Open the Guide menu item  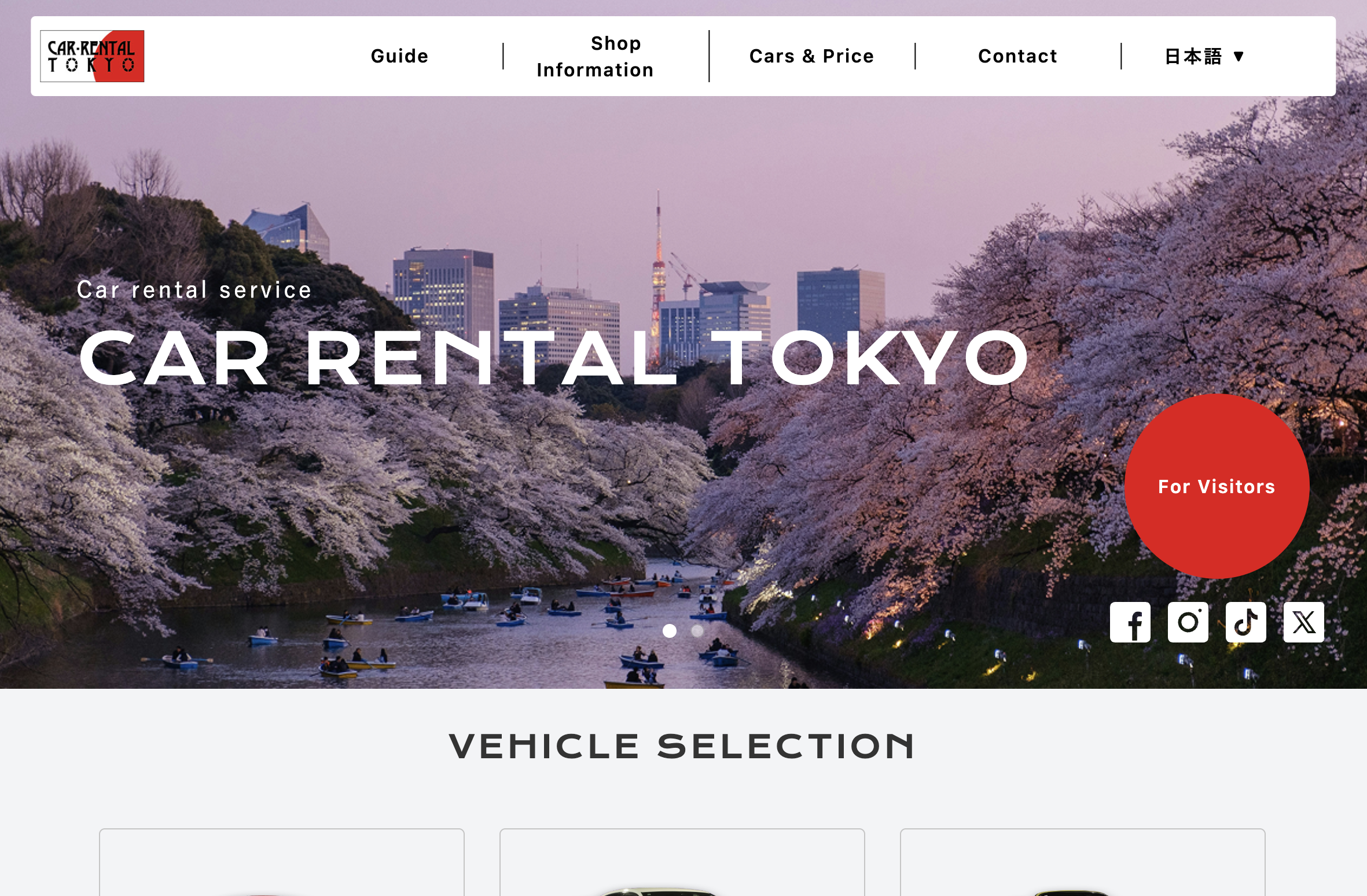[x=399, y=56]
